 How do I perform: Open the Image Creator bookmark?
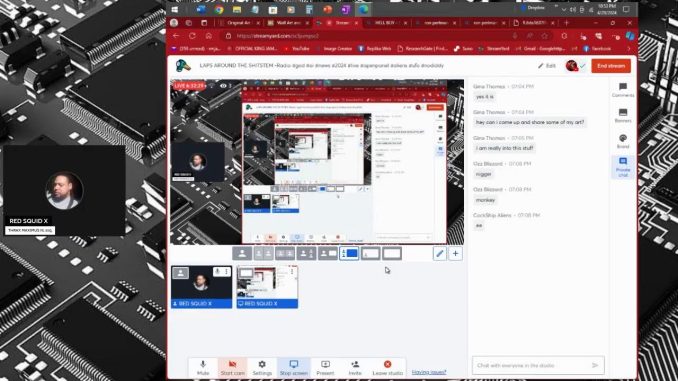(334, 48)
